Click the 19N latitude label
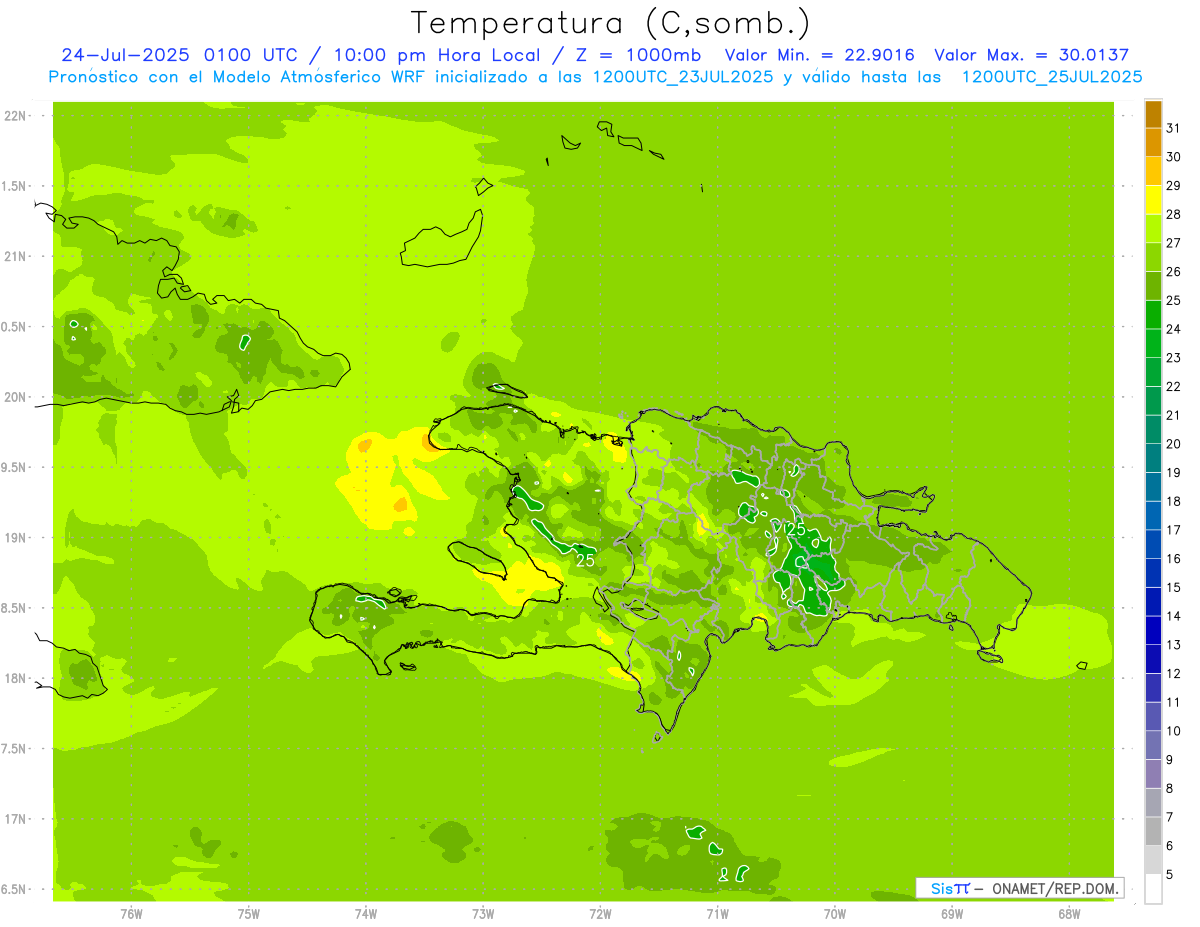The width and height of the screenshot is (1200, 927). [16, 537]
